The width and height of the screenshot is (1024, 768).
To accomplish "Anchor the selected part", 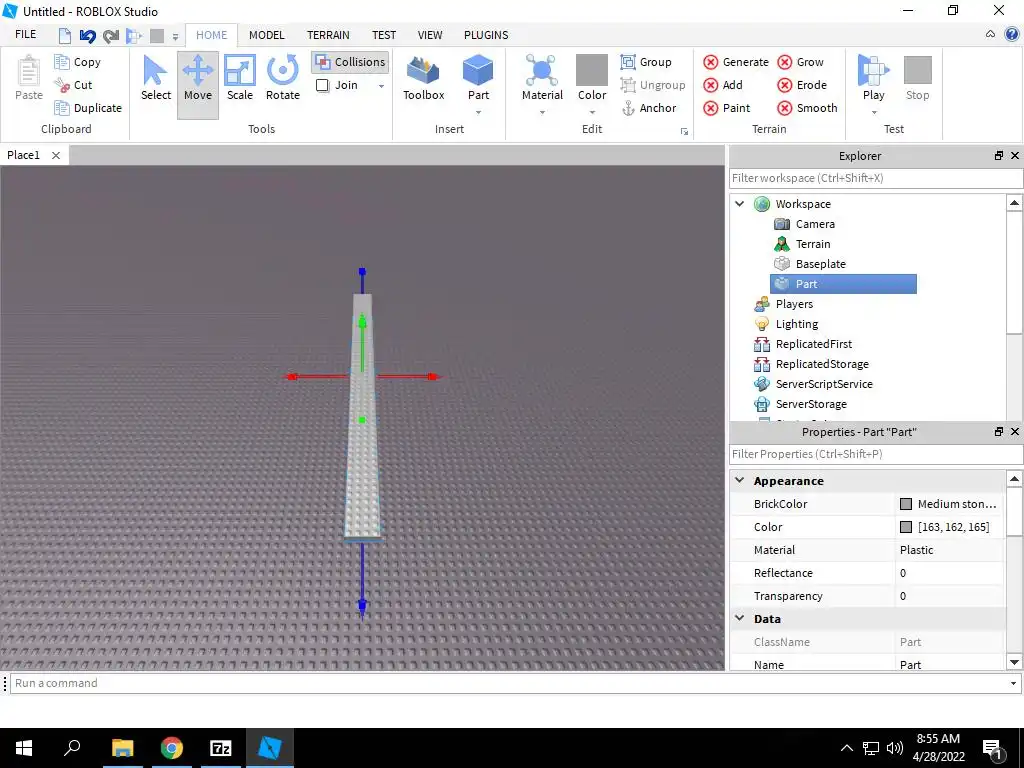I will click(648, 108).
